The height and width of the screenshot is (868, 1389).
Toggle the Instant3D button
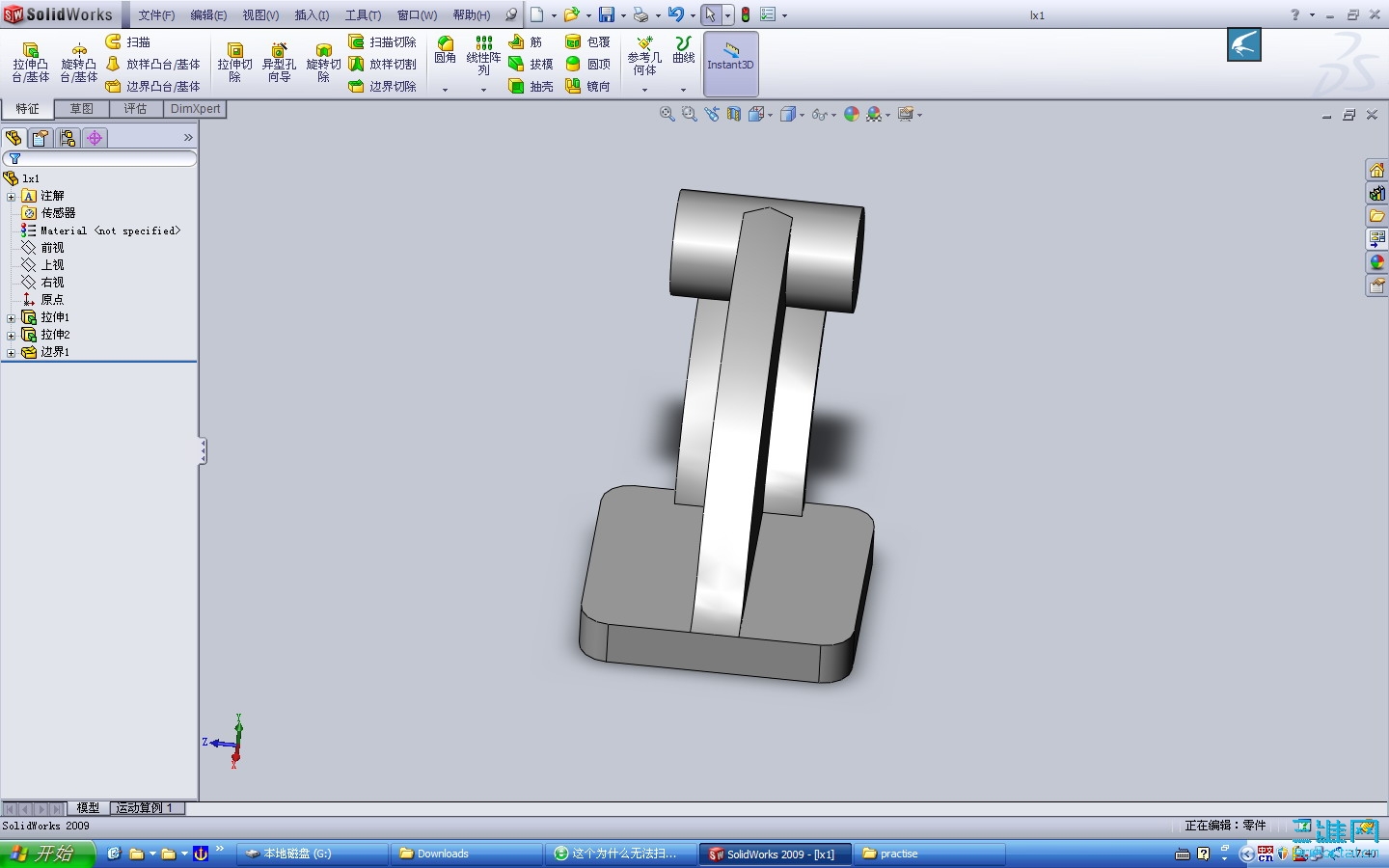click(730, 64)
